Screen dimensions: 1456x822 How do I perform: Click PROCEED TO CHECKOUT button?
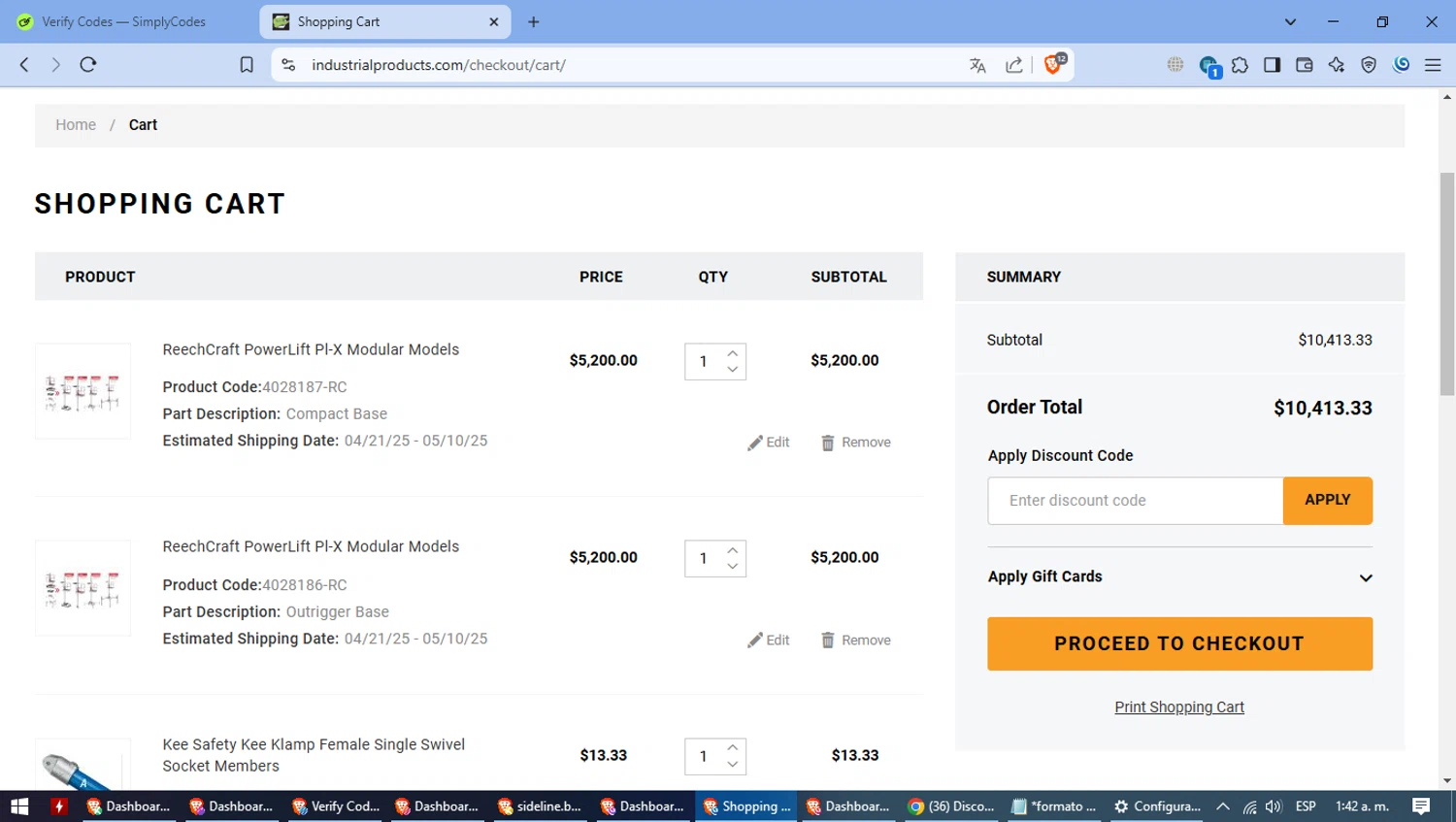[x=1179, y=644]
